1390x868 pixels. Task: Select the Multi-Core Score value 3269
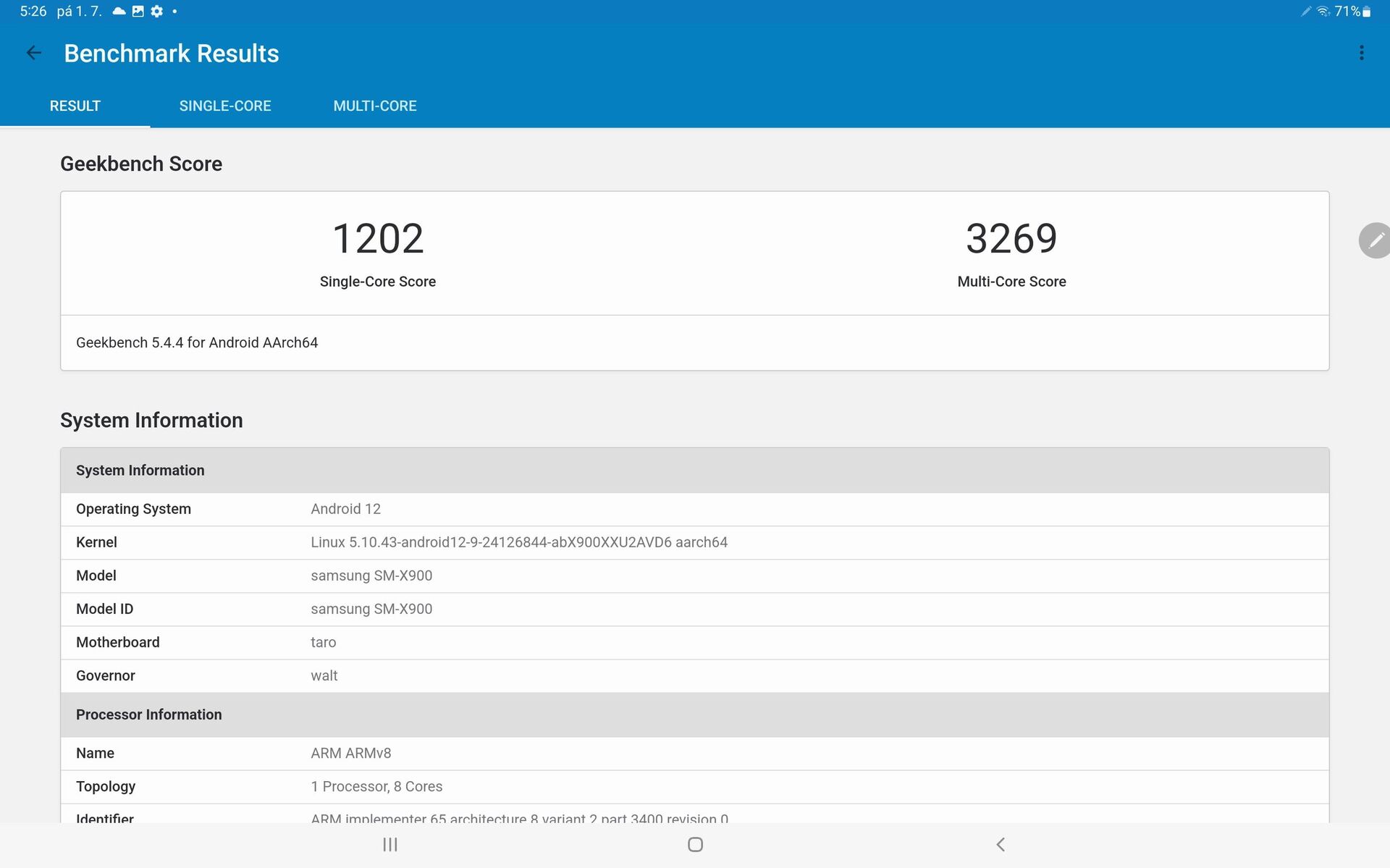coord(1011,237)
